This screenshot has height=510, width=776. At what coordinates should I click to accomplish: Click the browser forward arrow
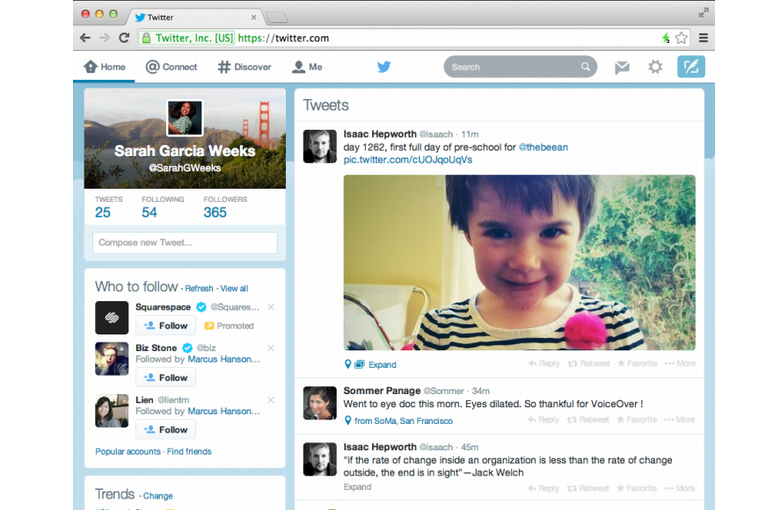point(104,38)
